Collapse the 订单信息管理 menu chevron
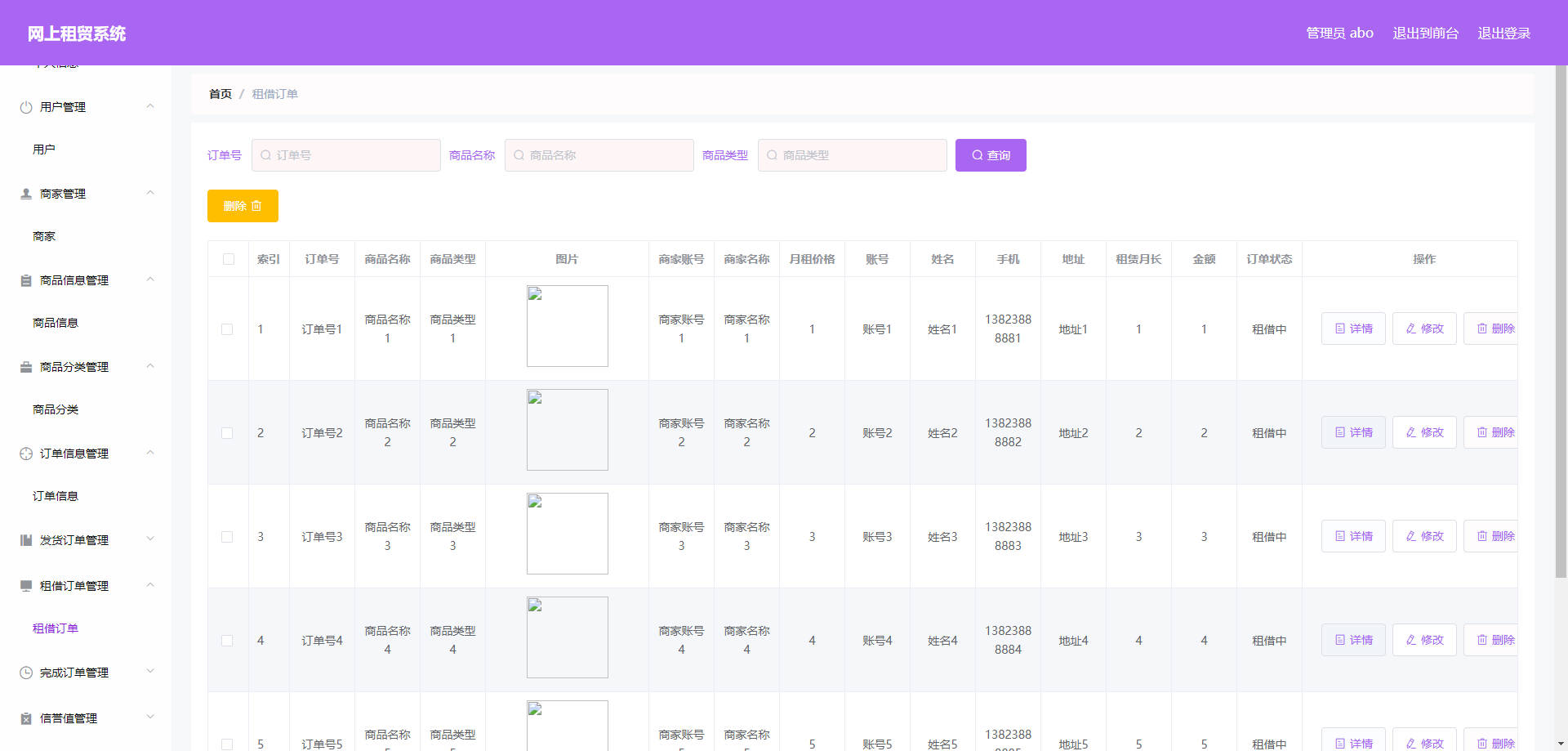The height and width of the screenshot is (751, 1568). pos(150,453)
